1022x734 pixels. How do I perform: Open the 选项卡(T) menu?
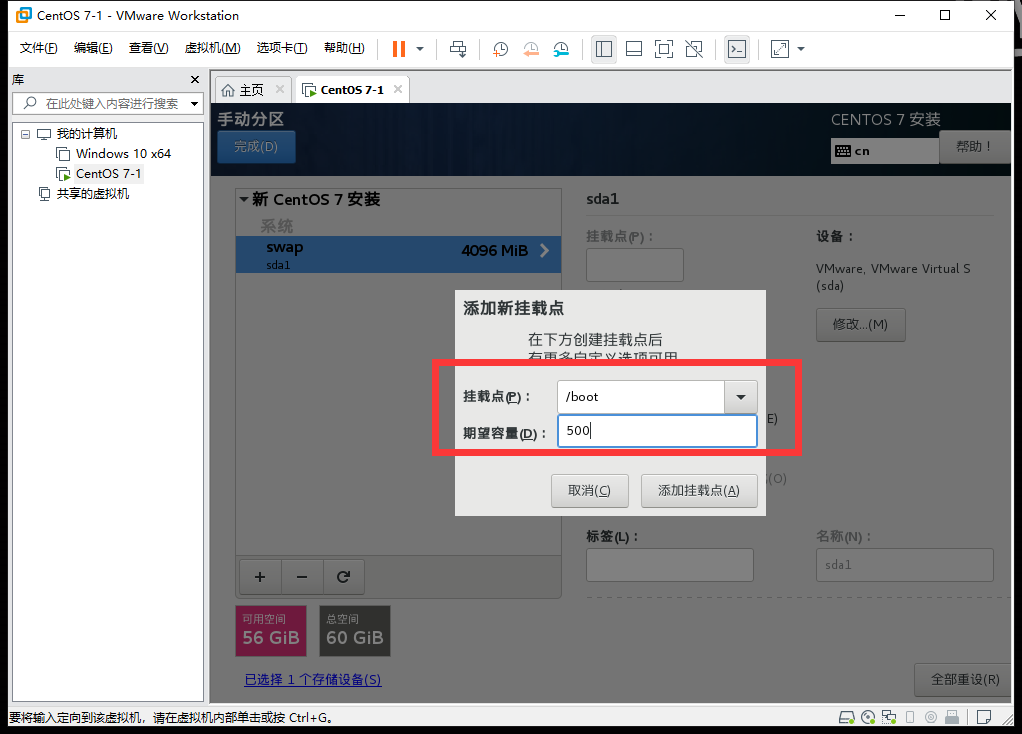(x=282, y=48)
